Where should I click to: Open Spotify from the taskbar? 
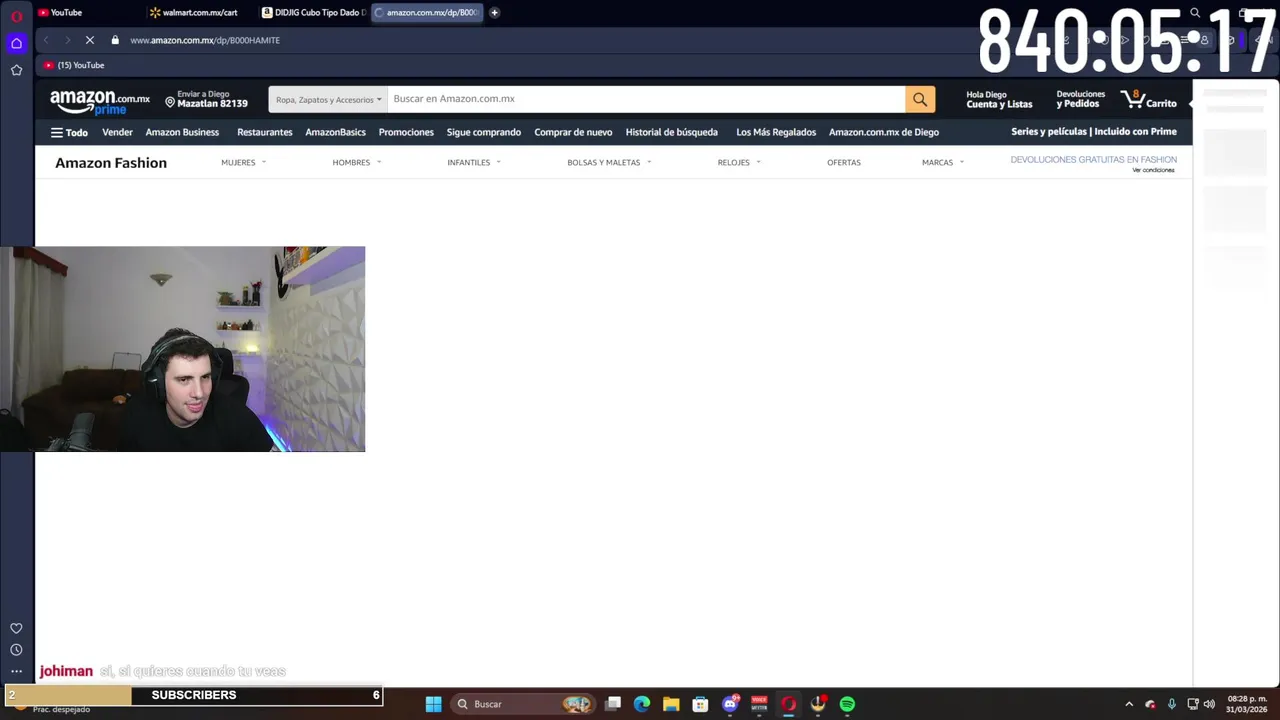click(847, 704)
